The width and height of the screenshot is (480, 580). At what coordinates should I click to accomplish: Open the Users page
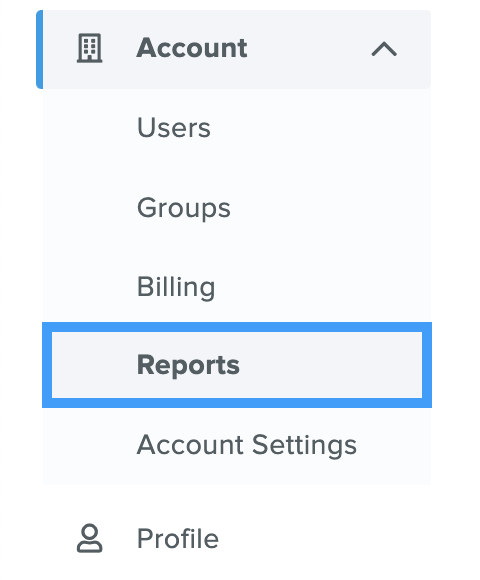coord(174,128)
